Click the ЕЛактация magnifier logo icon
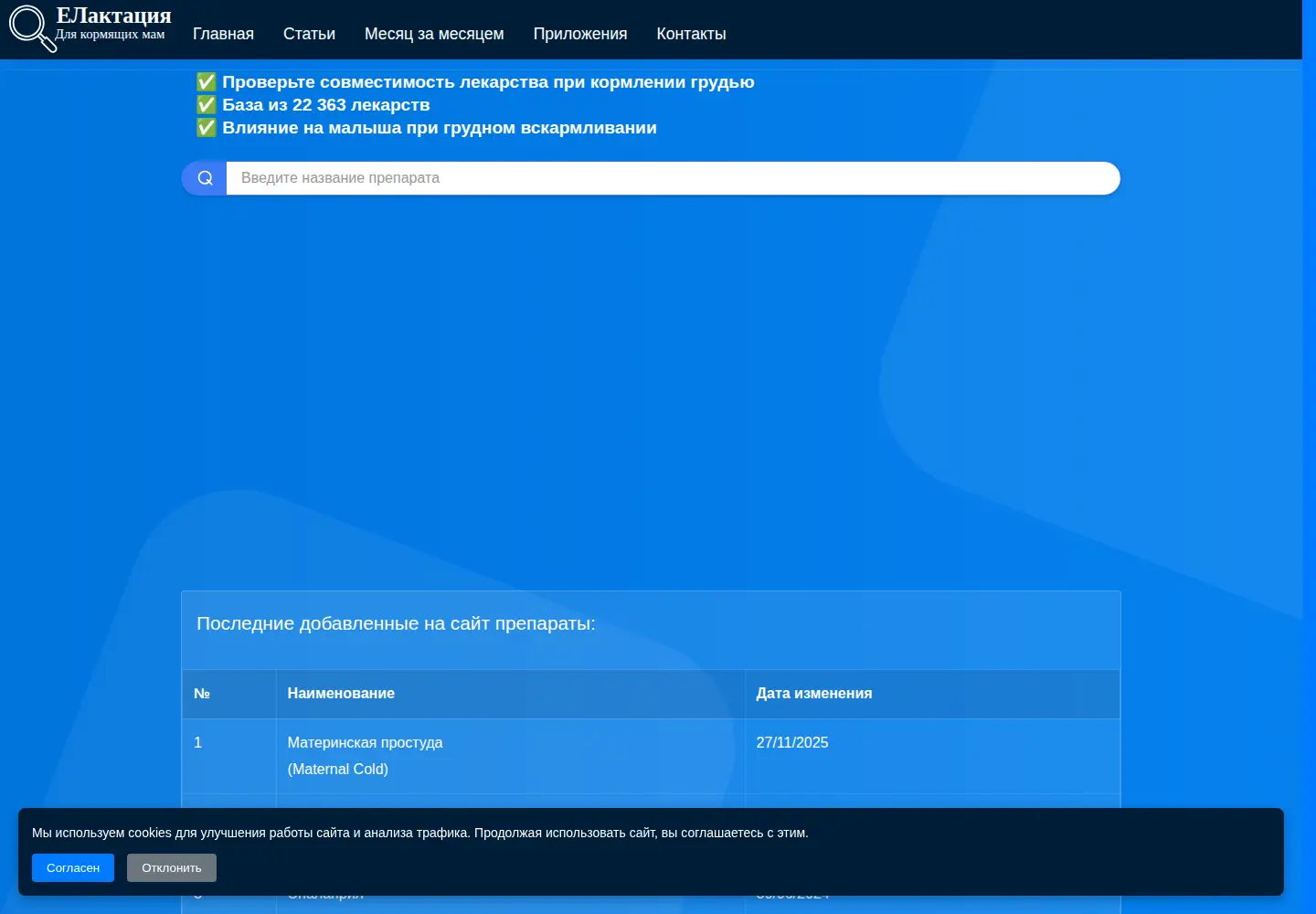1316x914 pixels. pyautogui.click(x=32, y=28)
